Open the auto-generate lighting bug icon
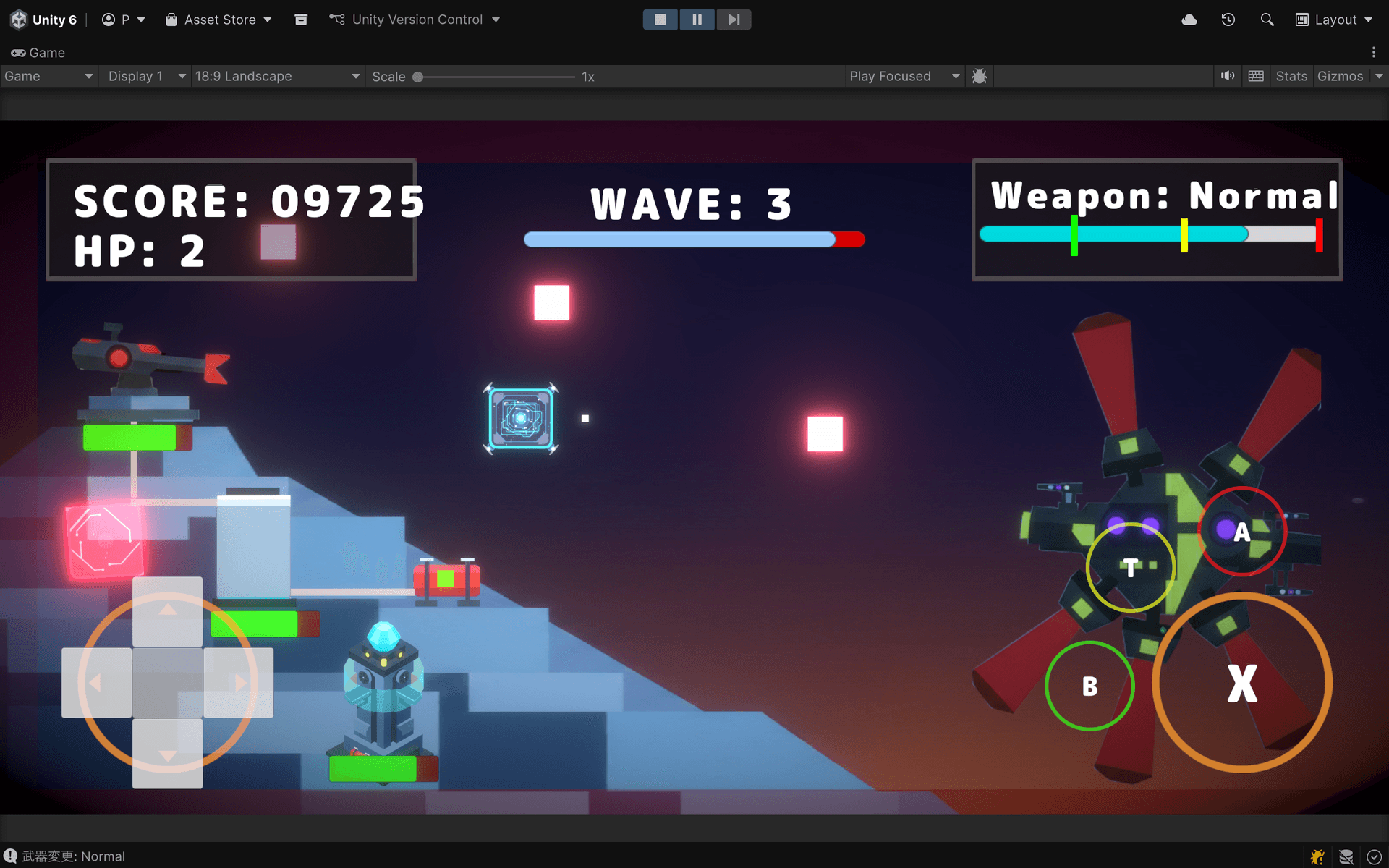The height and width of the screenshot is (868, 1389). [x=1317, y=857]
